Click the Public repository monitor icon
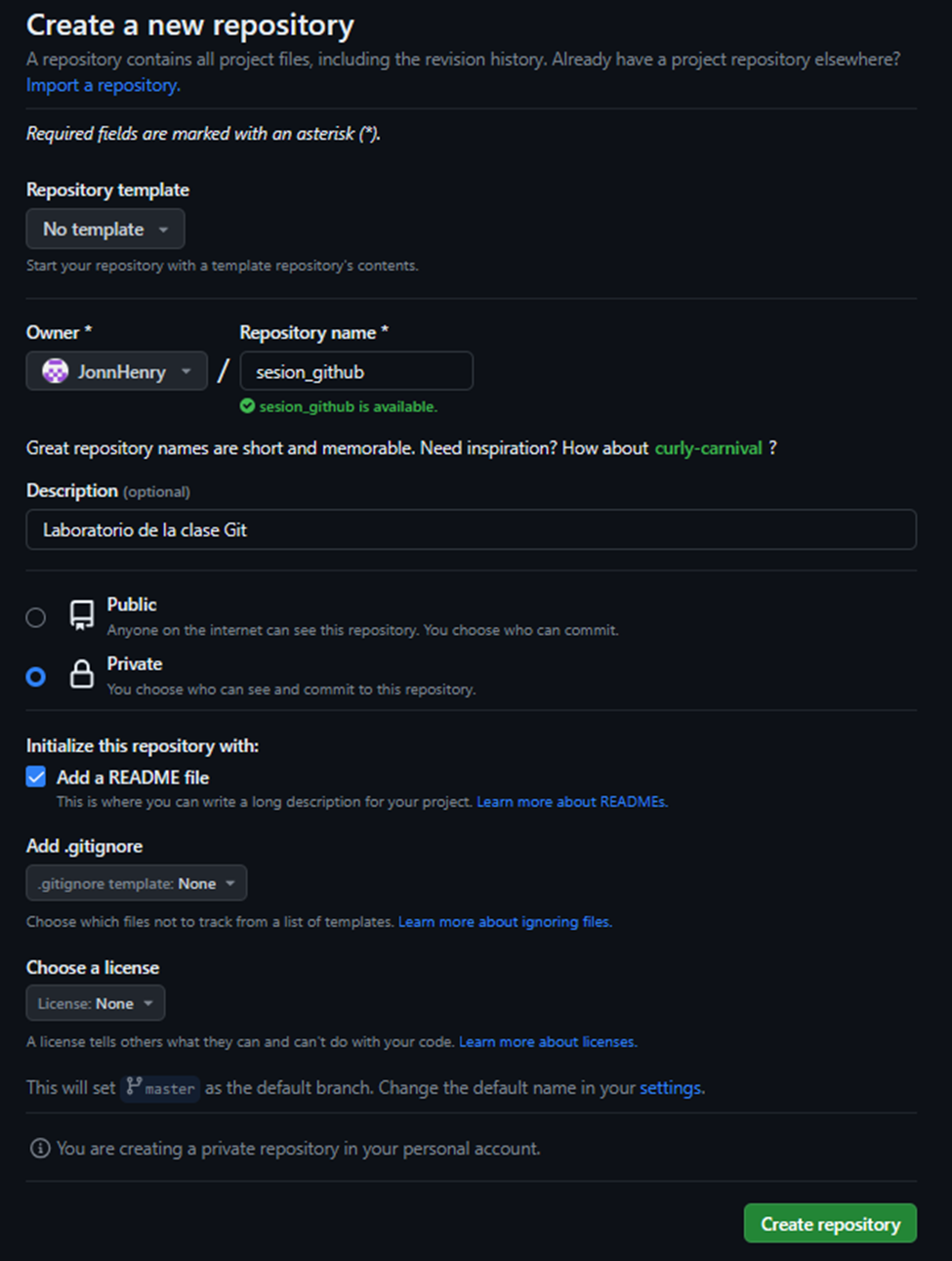 click(x=80, y=615)
